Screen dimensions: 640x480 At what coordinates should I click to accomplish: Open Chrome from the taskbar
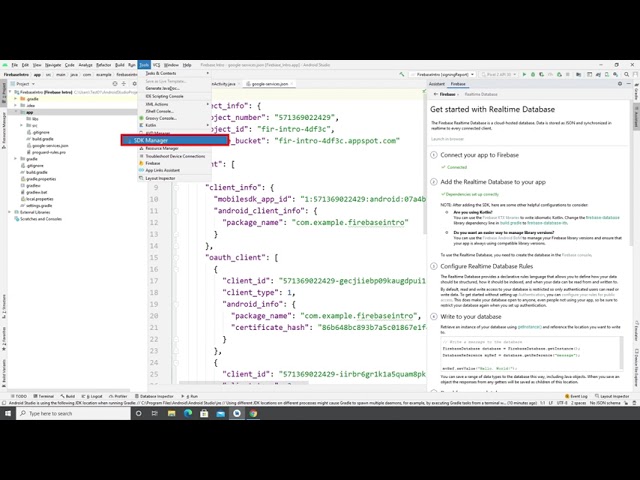coord(253,413)
